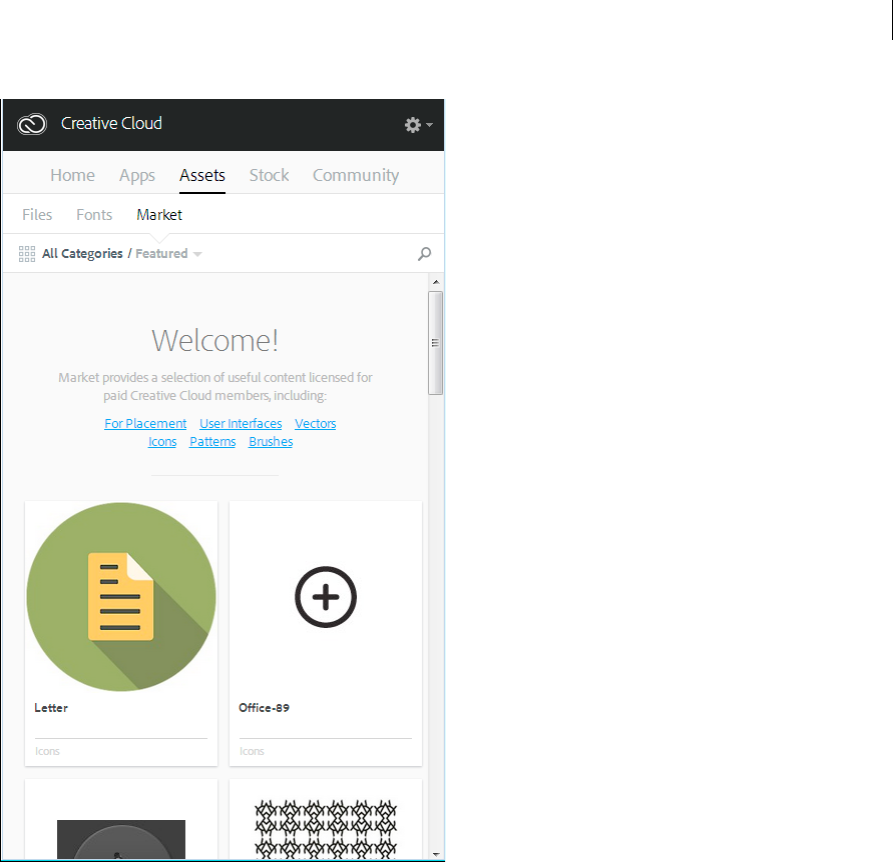The width and height of the screenshot is (893, 862).
Task: Open the Stock tab
Action: [269, 175]
